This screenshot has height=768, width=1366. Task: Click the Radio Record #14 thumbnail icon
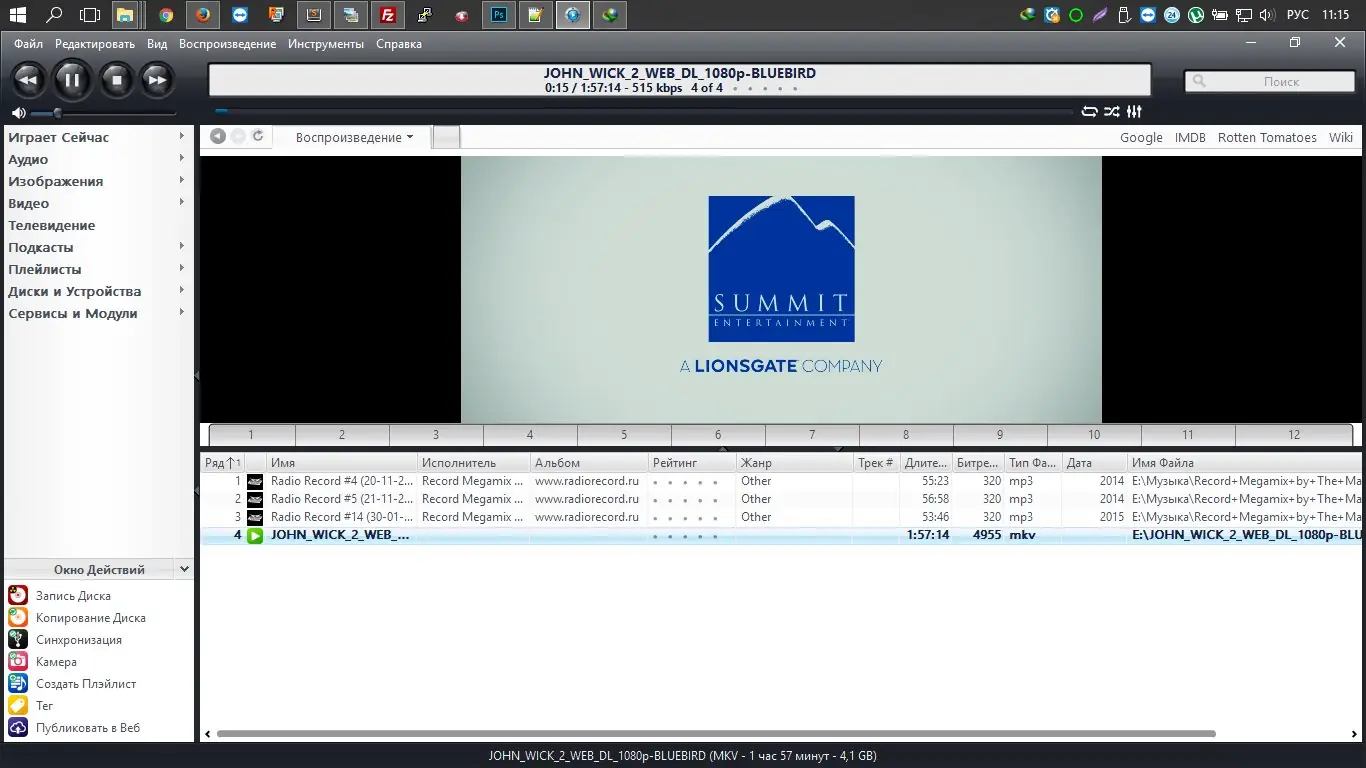pos(255,517)
